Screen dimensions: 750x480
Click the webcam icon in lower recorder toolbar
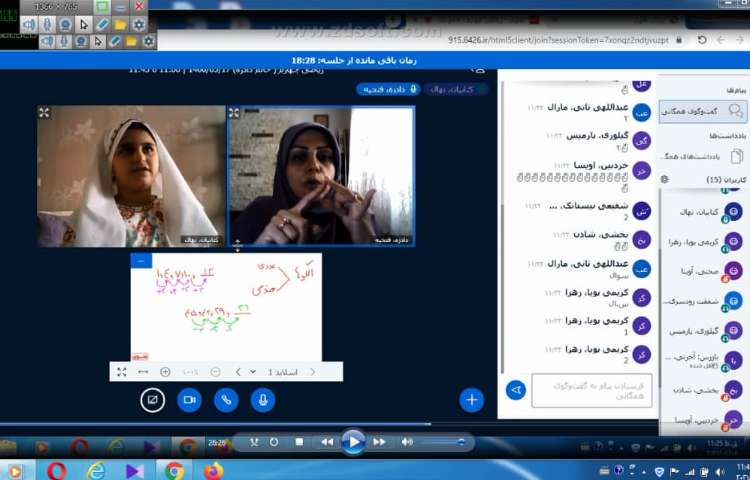(80, 42)
